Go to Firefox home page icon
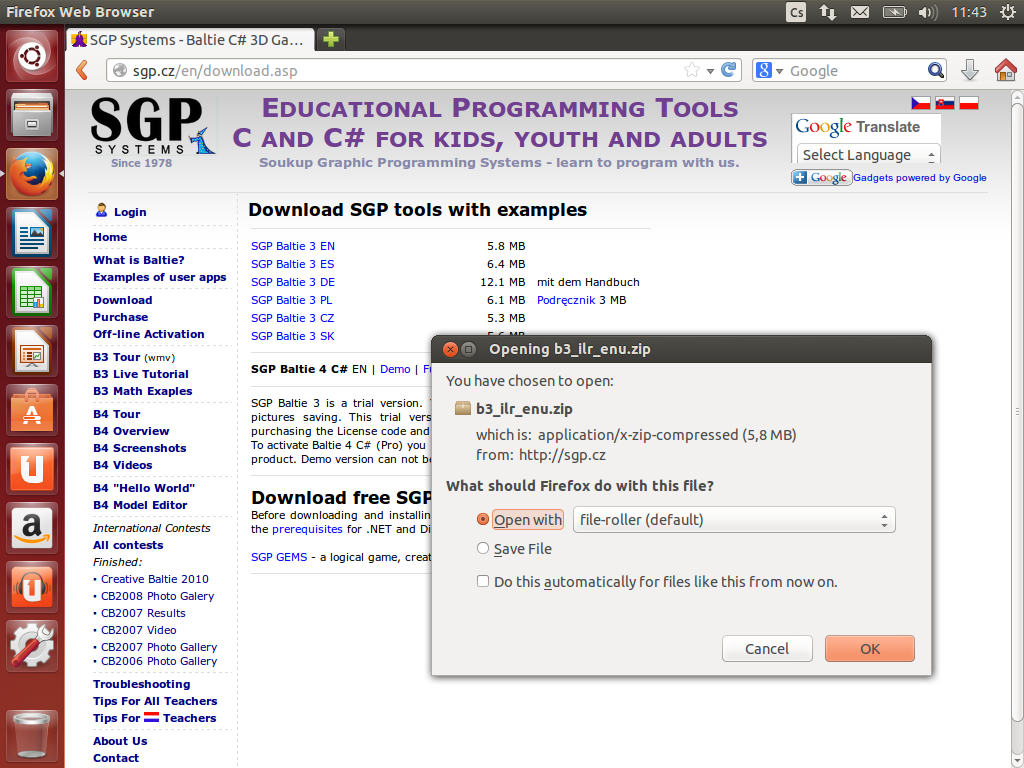1024x768 pixels. pyautogui.click(x=1005, y=70)
